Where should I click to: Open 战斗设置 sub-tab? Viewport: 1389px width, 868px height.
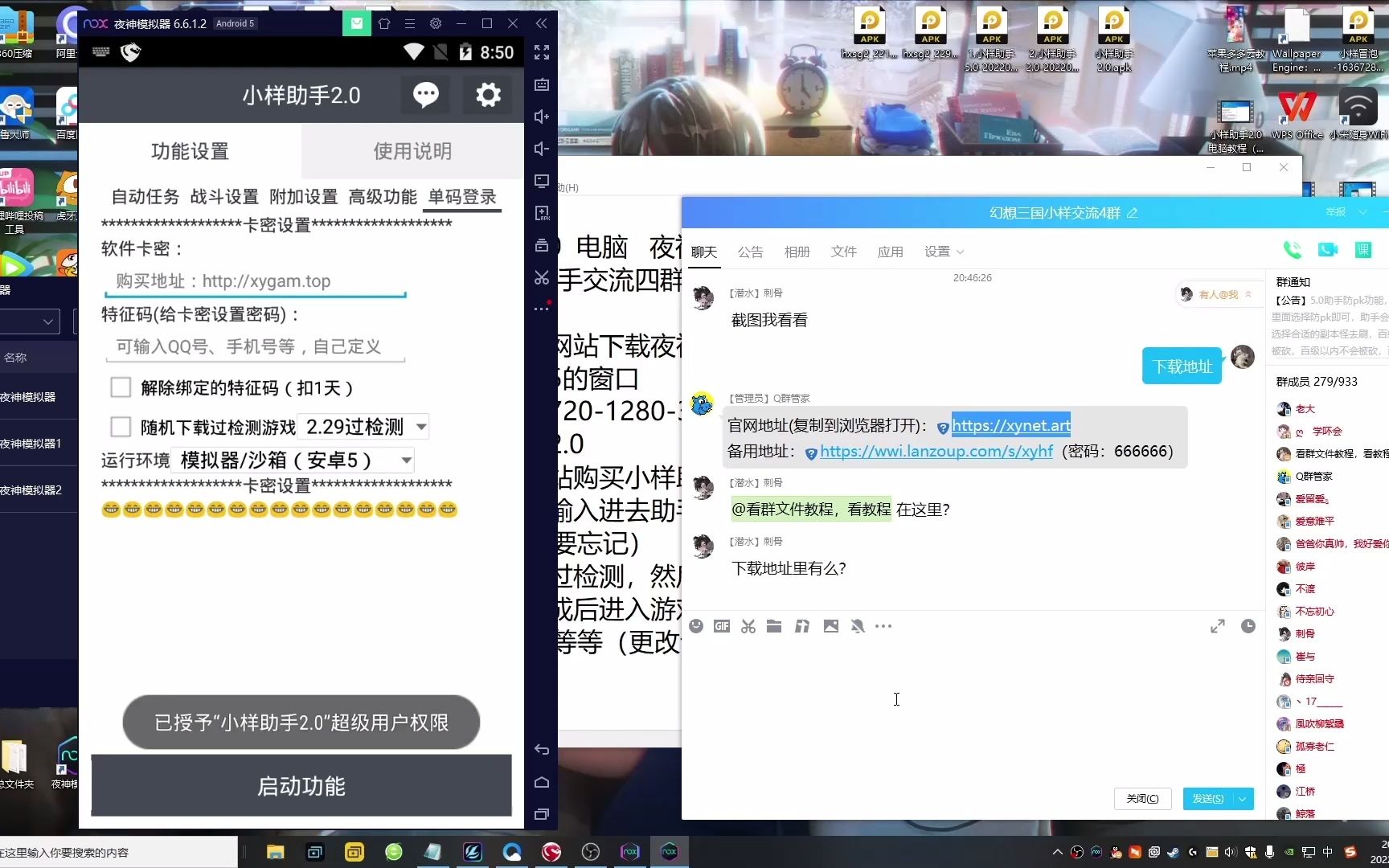pos(224,197)
